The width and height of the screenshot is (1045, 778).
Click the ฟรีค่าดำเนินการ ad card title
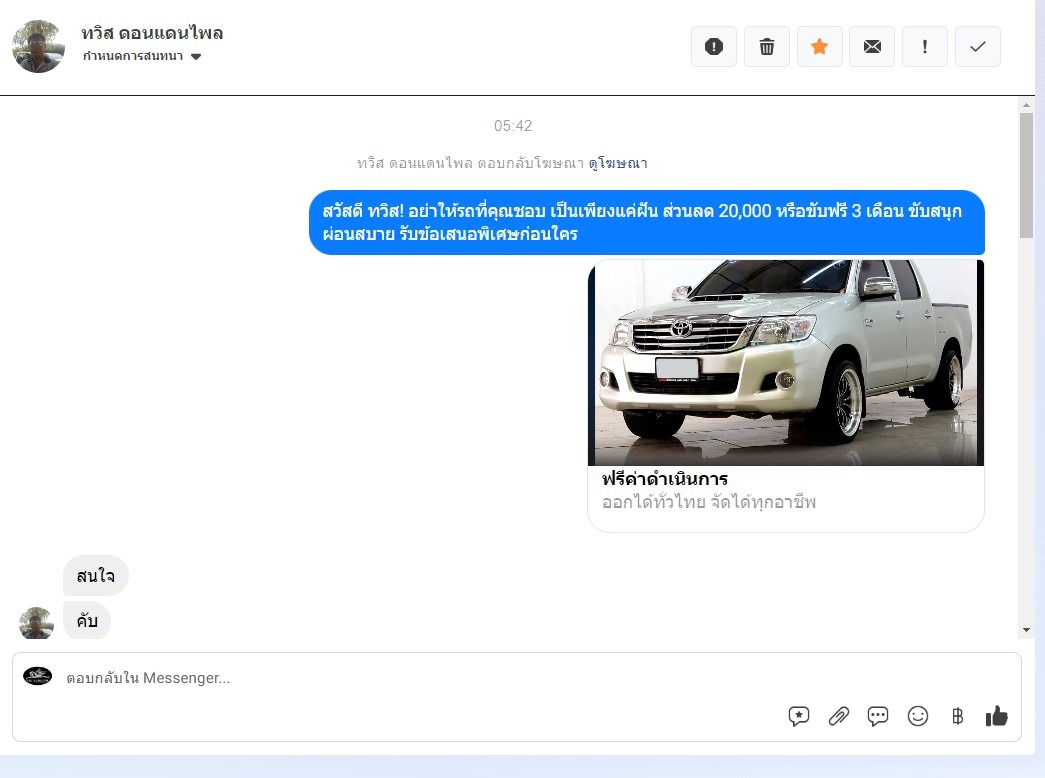[664, 479]
